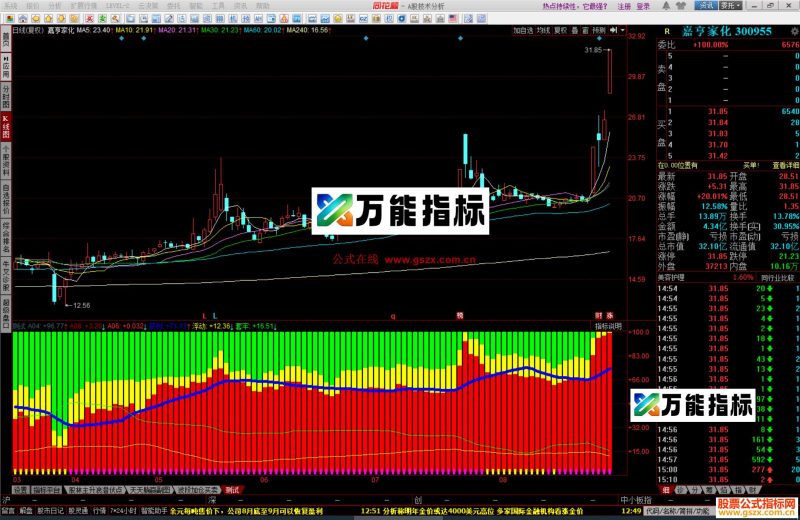Screen dimensions: 800x520
Task: Click the house home icon in toolbar
Action: [x=22, y=18]
